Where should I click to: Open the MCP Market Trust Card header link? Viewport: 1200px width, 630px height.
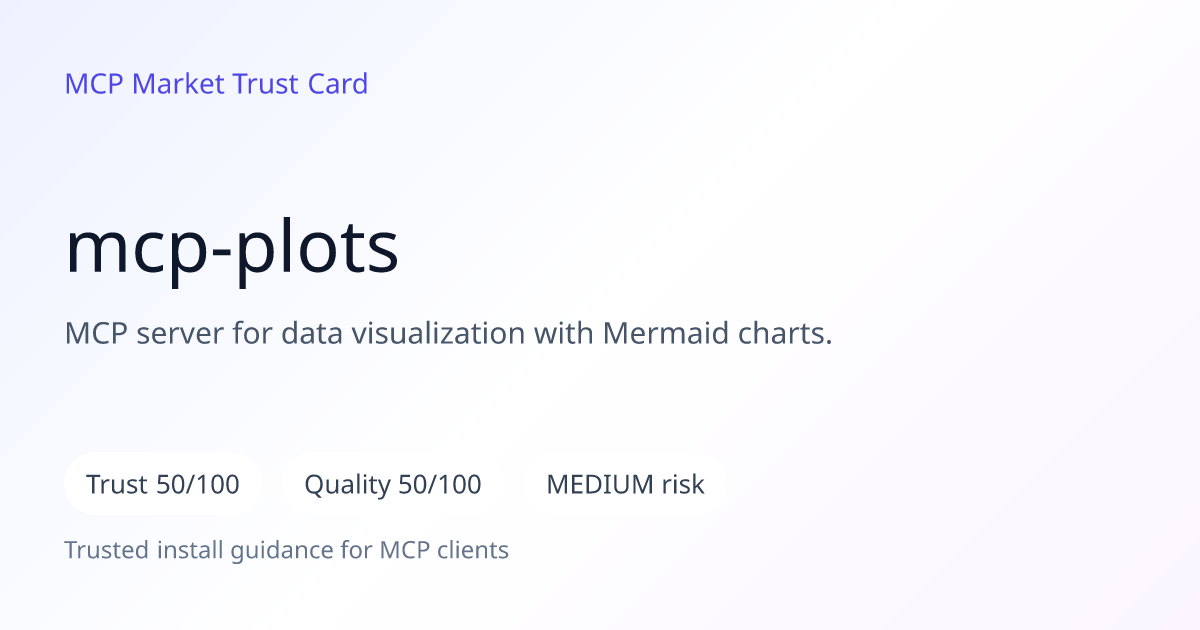pyautogui.click(x=216, y=84)
